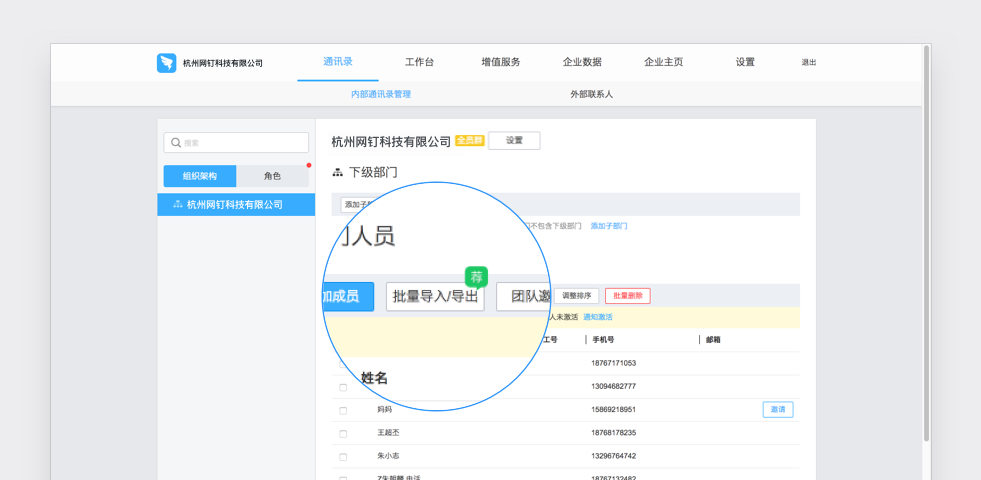Click phone number 13296764742

614,456
